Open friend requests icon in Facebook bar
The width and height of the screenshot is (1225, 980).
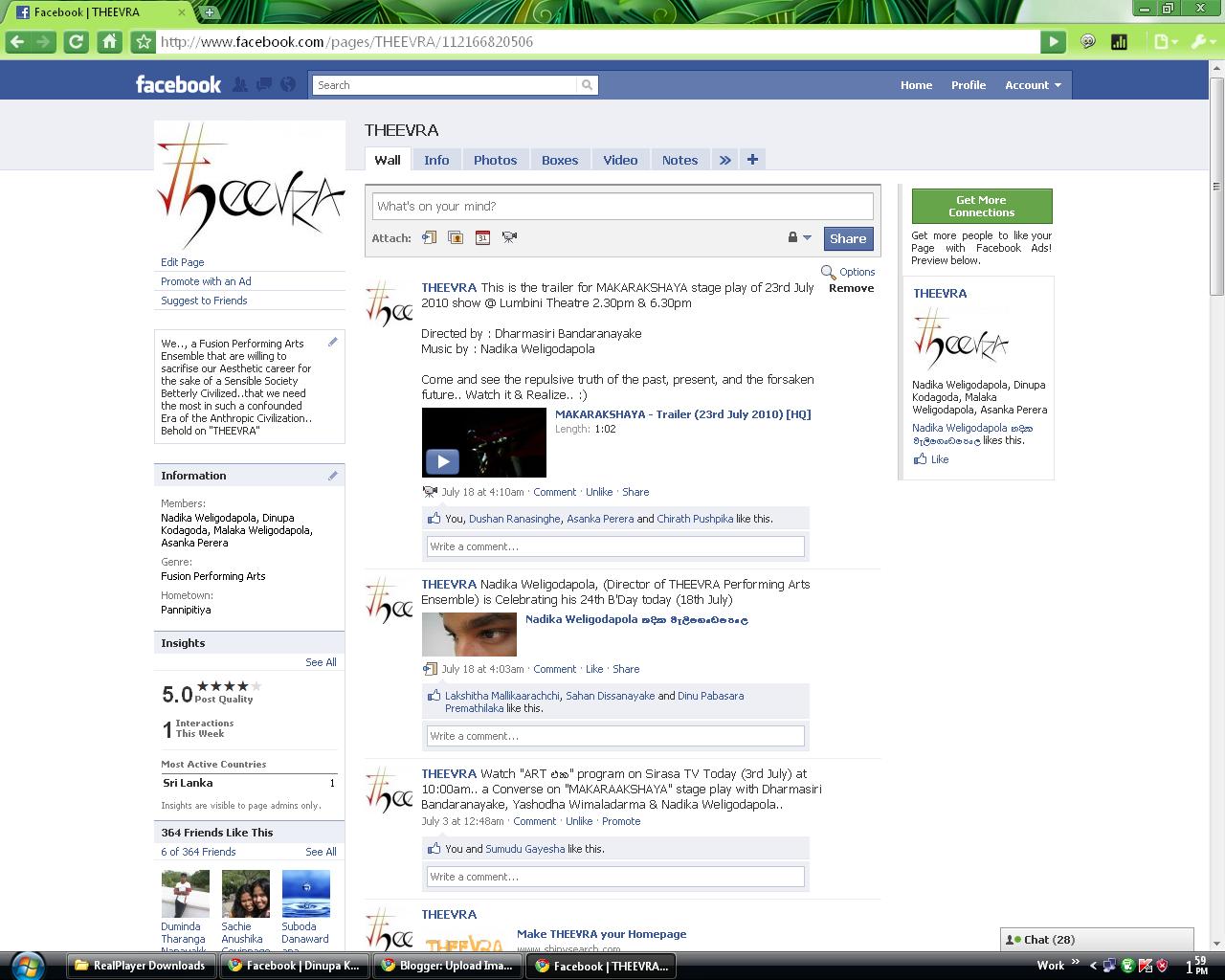tap(240, 84)
